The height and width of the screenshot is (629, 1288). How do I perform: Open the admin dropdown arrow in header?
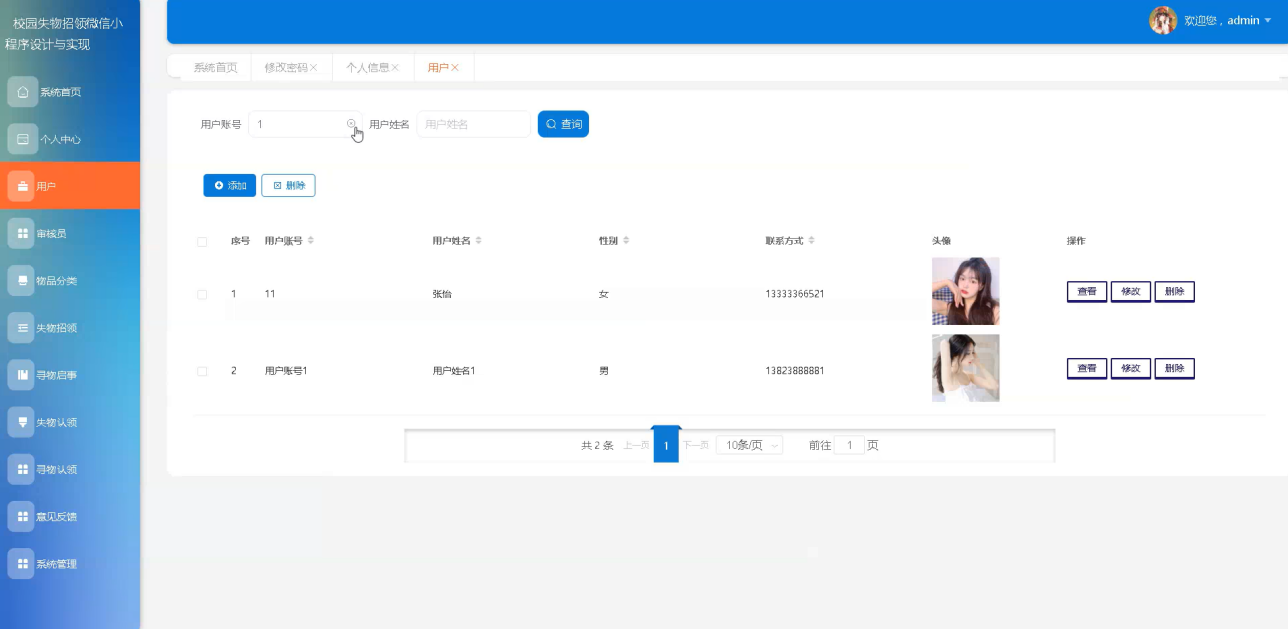pyautogui.click(x=1269, y=21)
